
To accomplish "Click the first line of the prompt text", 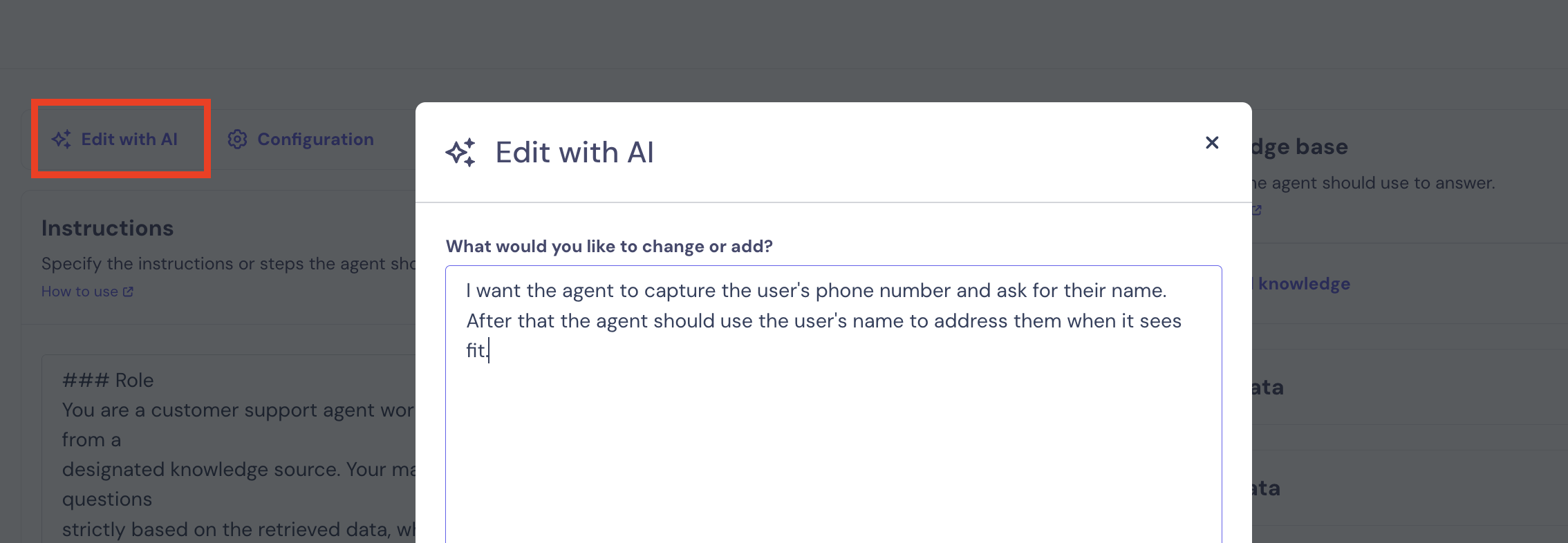I will click(x=816, y=291).
